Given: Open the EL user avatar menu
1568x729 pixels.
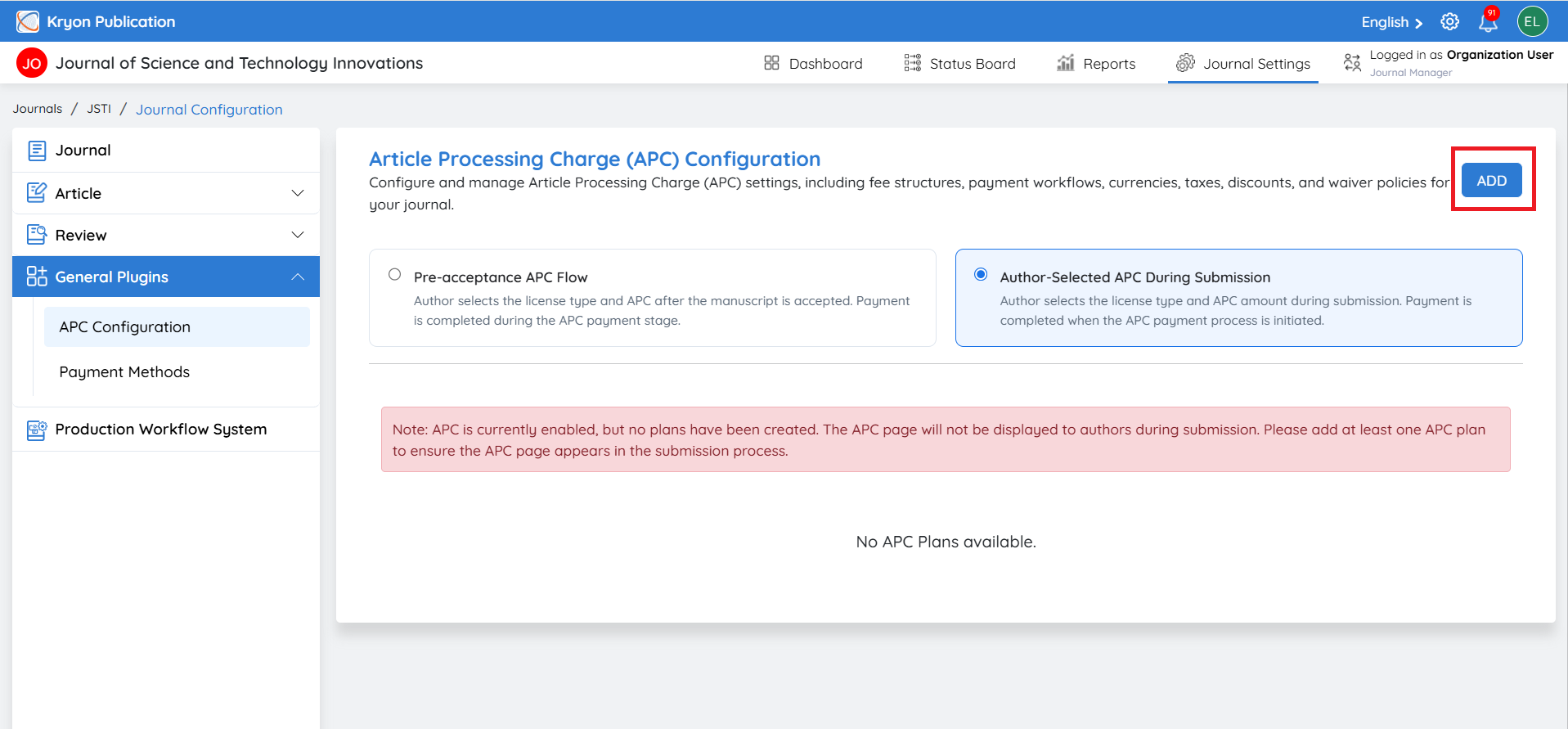Looking at the screenshot, I should point(1532,22).
